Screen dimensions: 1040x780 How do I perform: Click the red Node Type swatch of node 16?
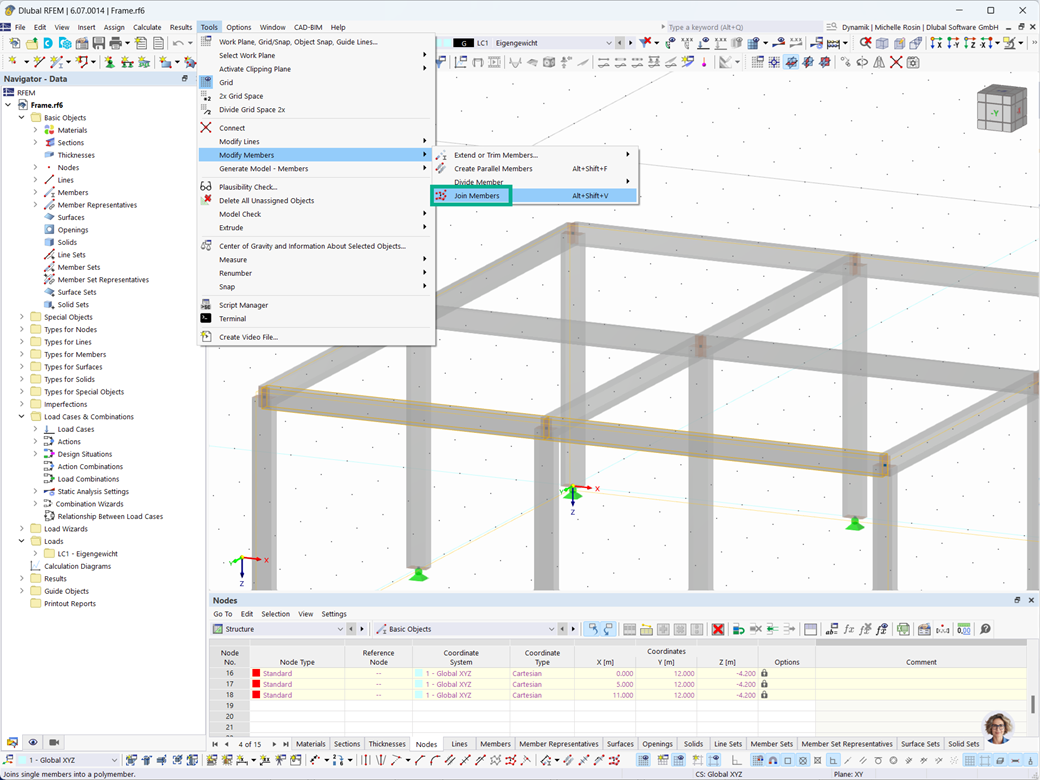pos(256,673)
